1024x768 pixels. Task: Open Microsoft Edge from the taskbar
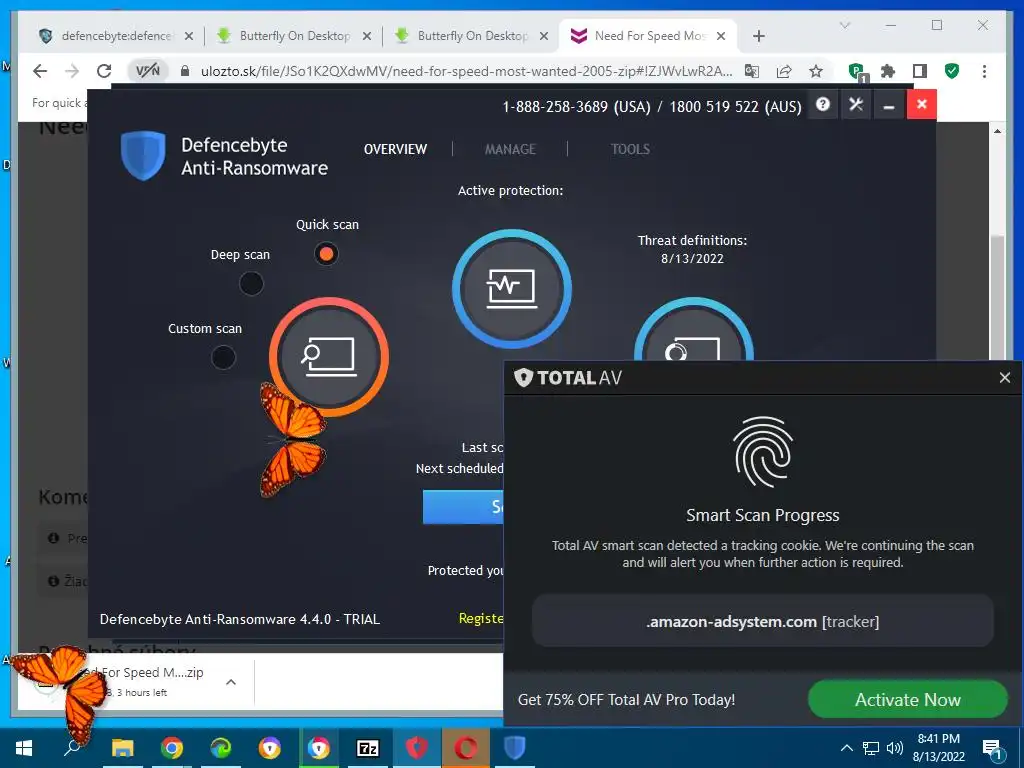(221, 748)
